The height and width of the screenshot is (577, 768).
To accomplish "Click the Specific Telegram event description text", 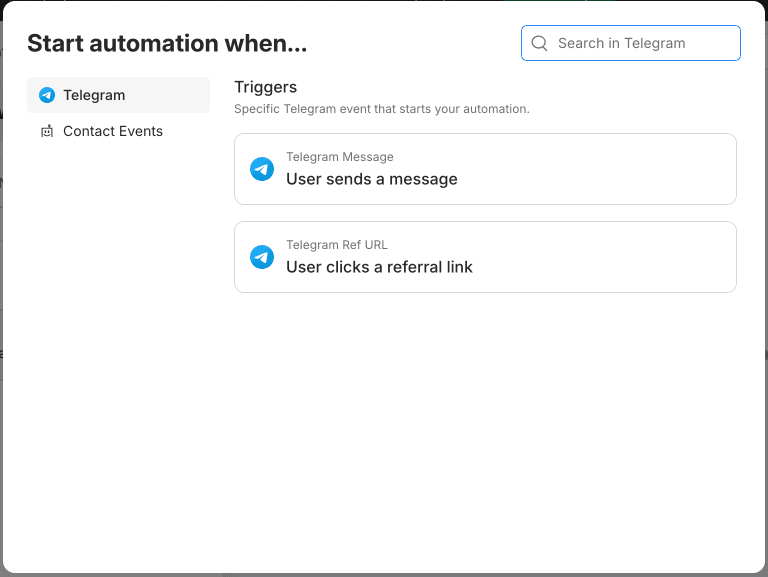I will (x=382, y=109).
